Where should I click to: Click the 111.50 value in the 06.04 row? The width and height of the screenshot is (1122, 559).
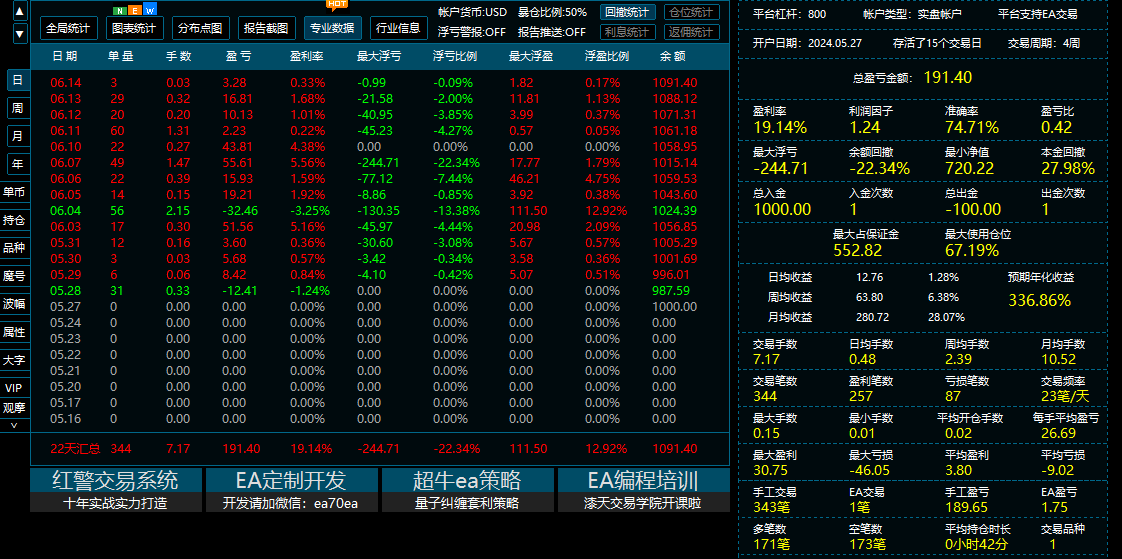(x=528, y=210)
